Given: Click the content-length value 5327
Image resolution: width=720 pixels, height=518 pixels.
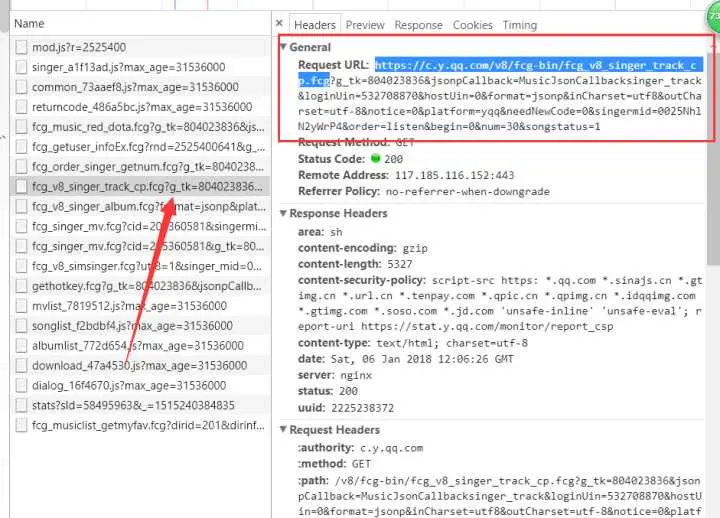Looking at the screenshot, I should pos(399,264).
